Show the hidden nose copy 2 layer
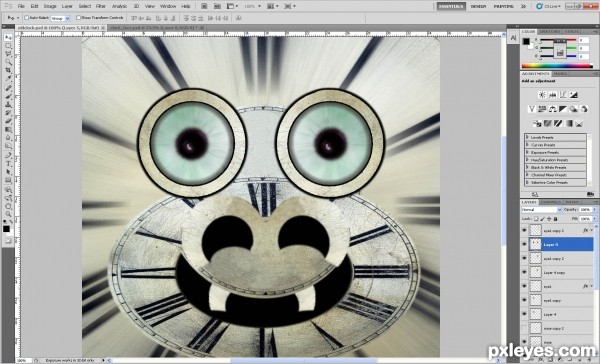This screenshot has width=600, height=364. pos(524,328)
